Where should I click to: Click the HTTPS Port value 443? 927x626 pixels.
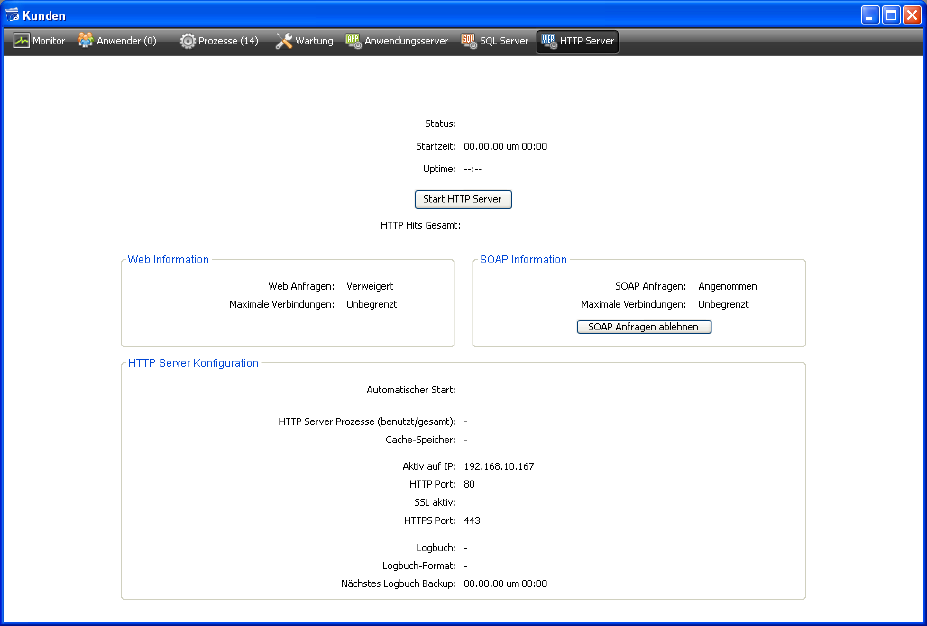pyautogui.click(x=472, y=520)
